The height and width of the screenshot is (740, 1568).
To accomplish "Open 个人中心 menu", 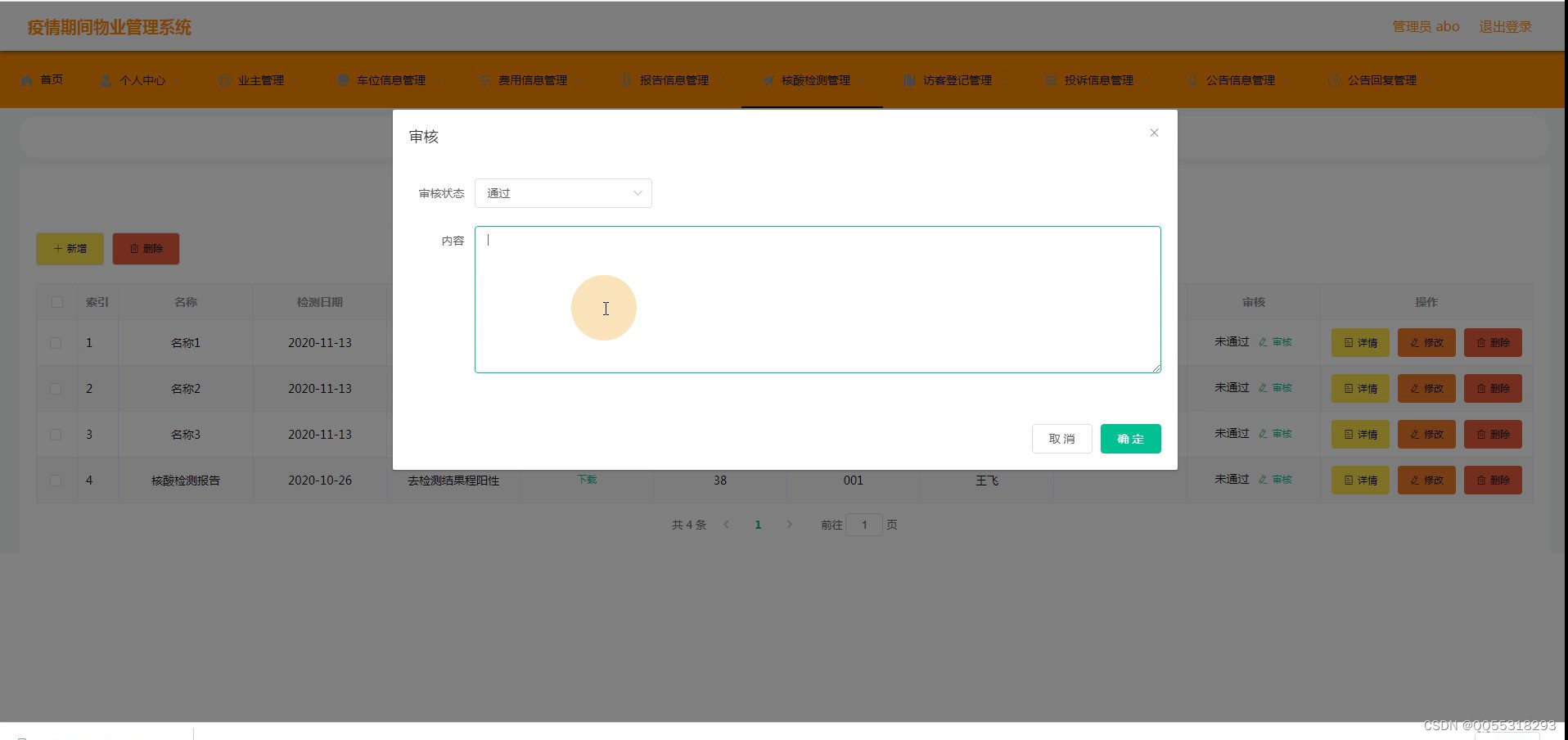I will [x=142, y=80].
